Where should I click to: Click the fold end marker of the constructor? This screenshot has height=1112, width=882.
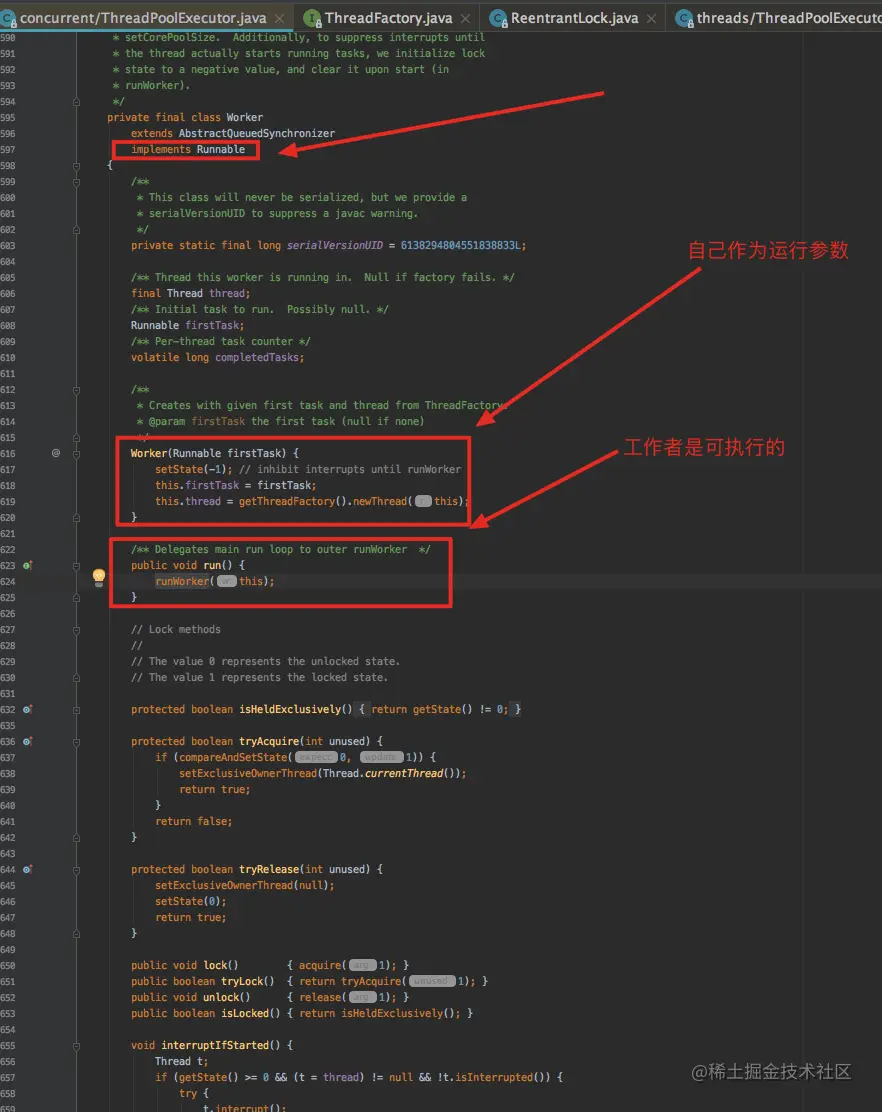(77, 518)
